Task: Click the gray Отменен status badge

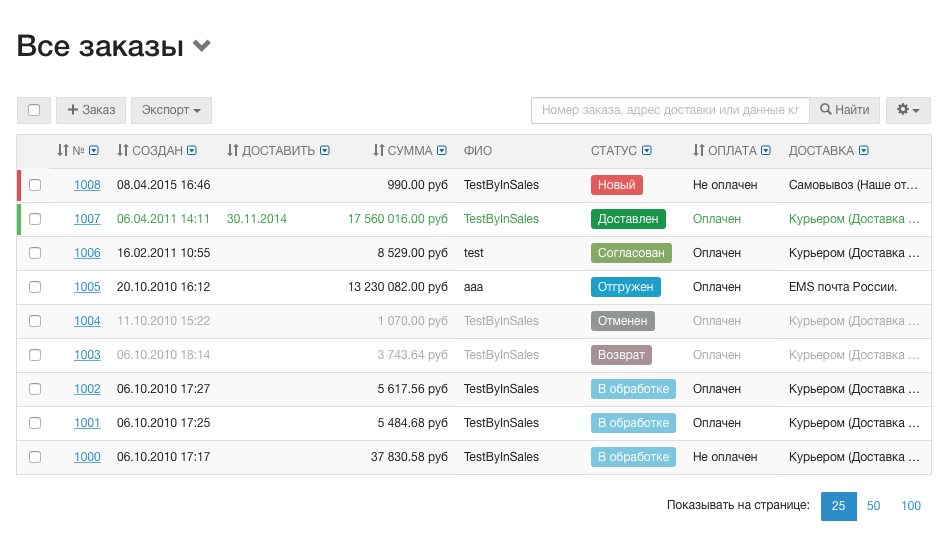Action: pyautogui.click(x=623, y=321)
